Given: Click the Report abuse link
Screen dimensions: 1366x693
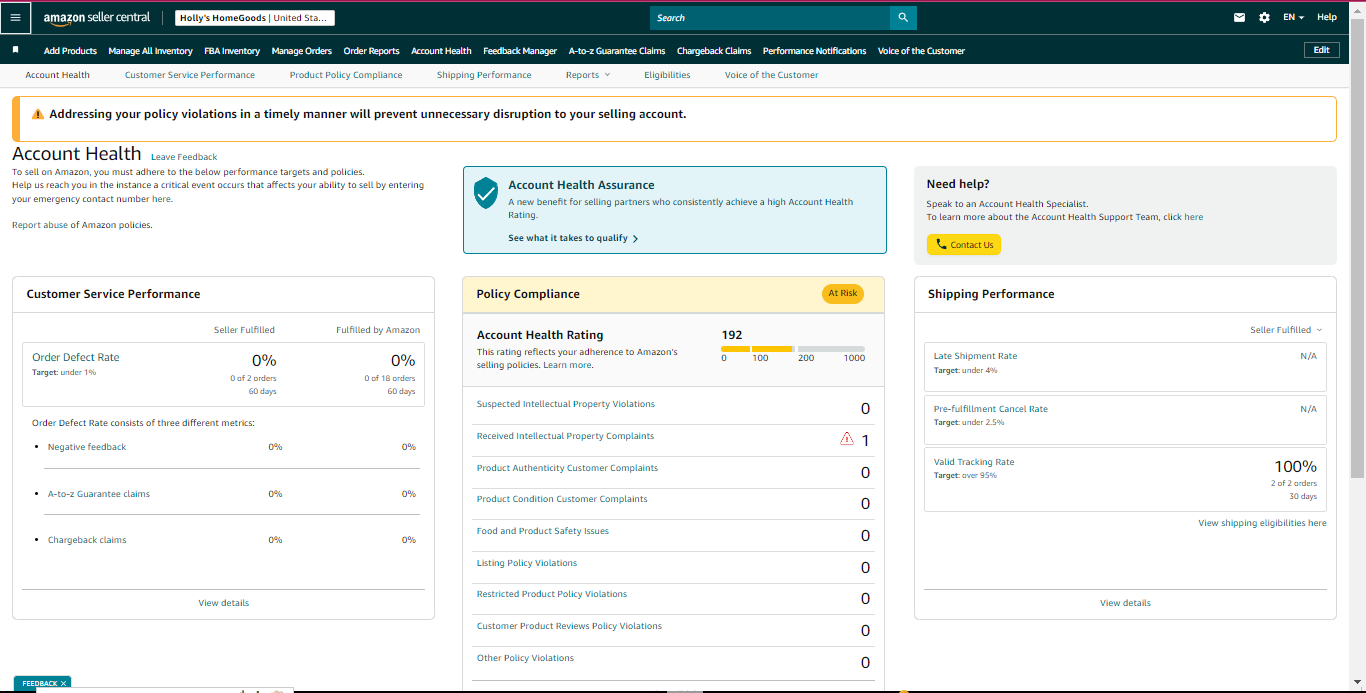Looking at the screenshot, I should [40, 225].
